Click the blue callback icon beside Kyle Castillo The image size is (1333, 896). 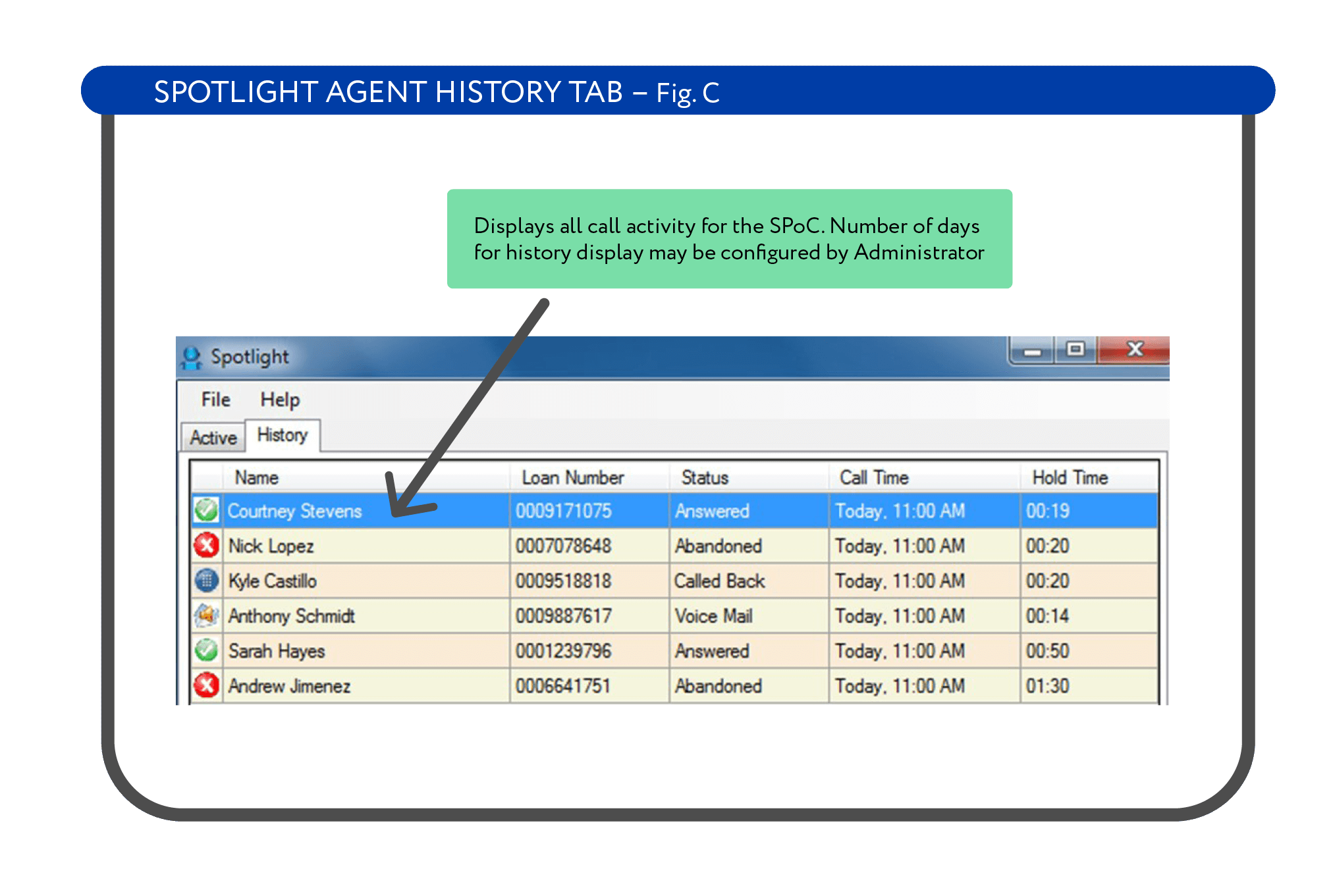(206, 581)
